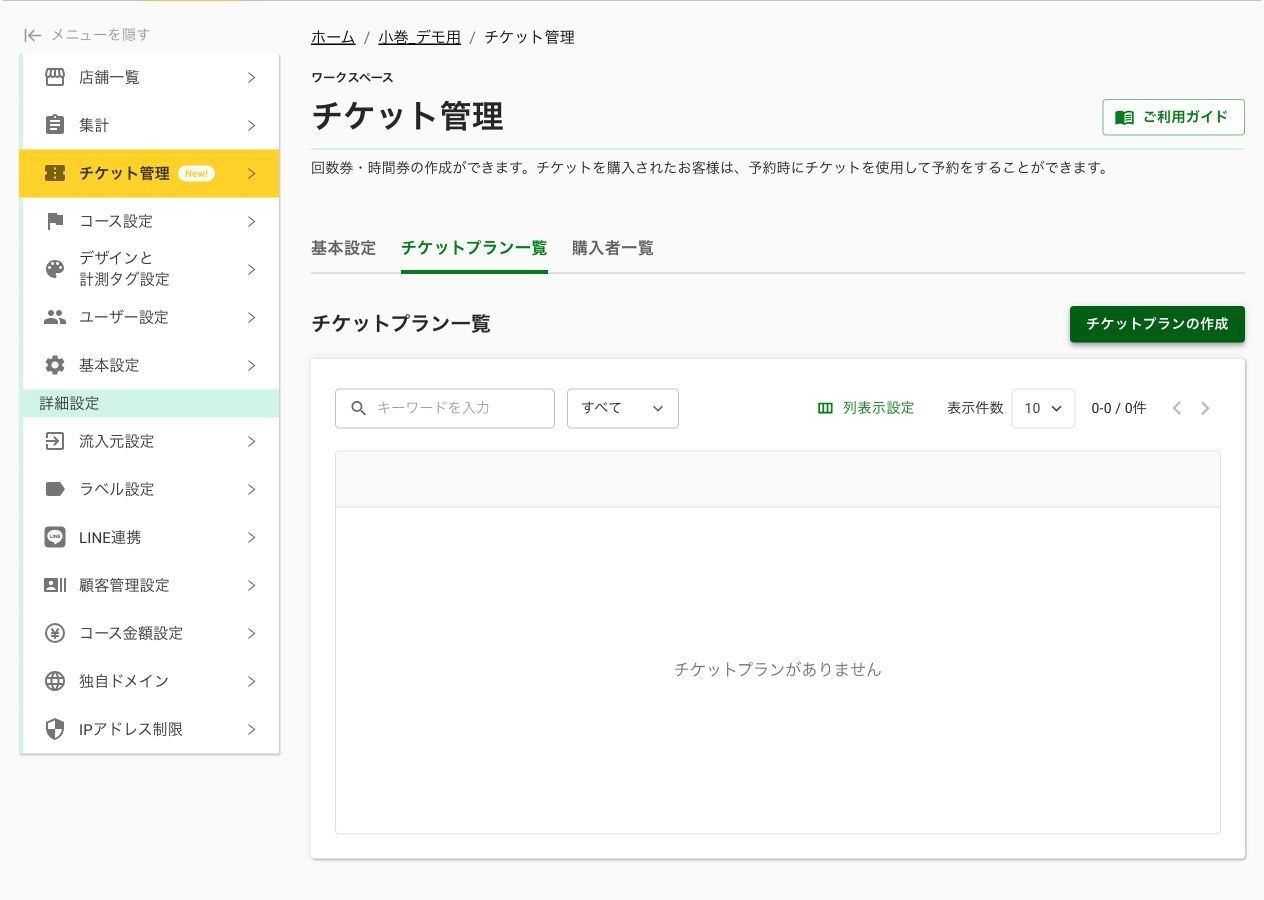Expand 集計 chevron

(x=251, y=125)
